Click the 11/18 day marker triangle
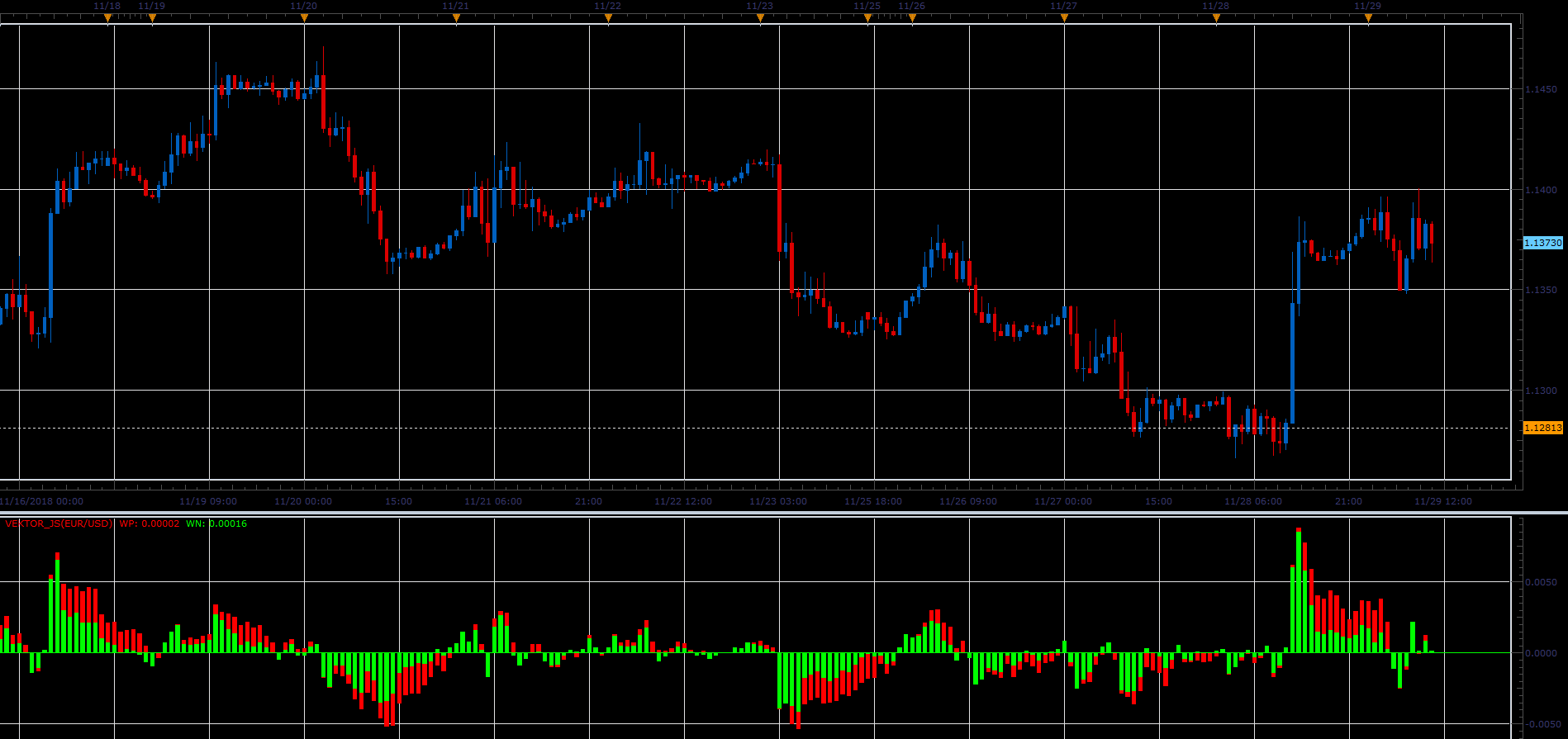 (x=107, y=18)
